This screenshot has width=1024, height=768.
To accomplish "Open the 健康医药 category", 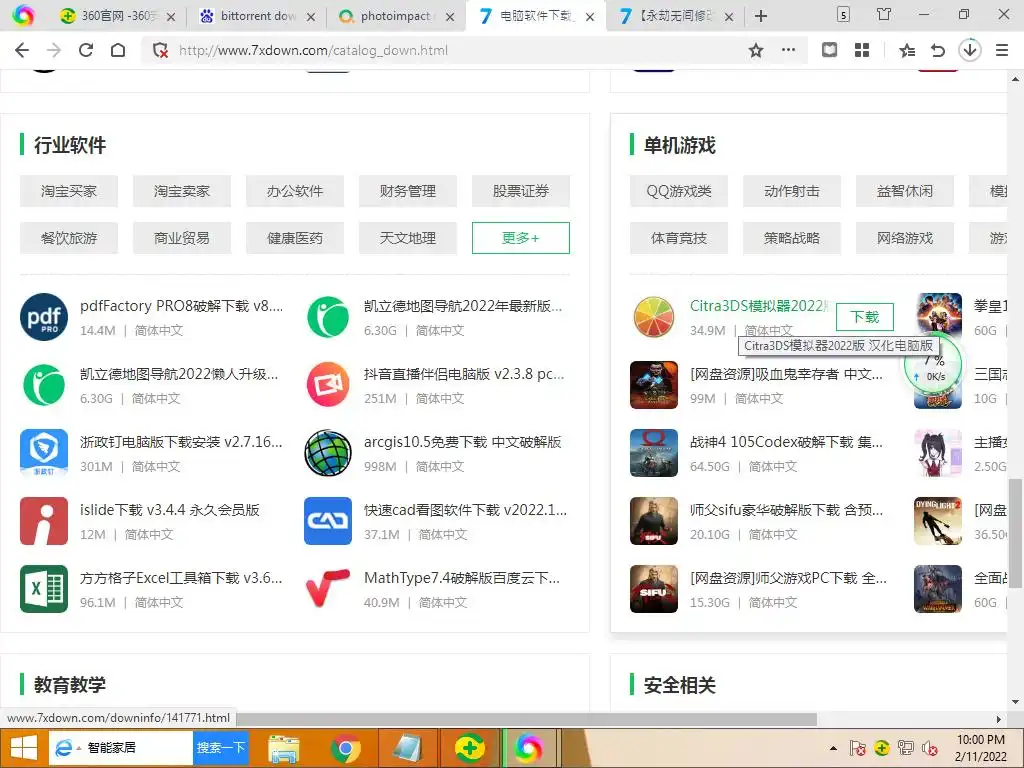I will pos(295,238).
